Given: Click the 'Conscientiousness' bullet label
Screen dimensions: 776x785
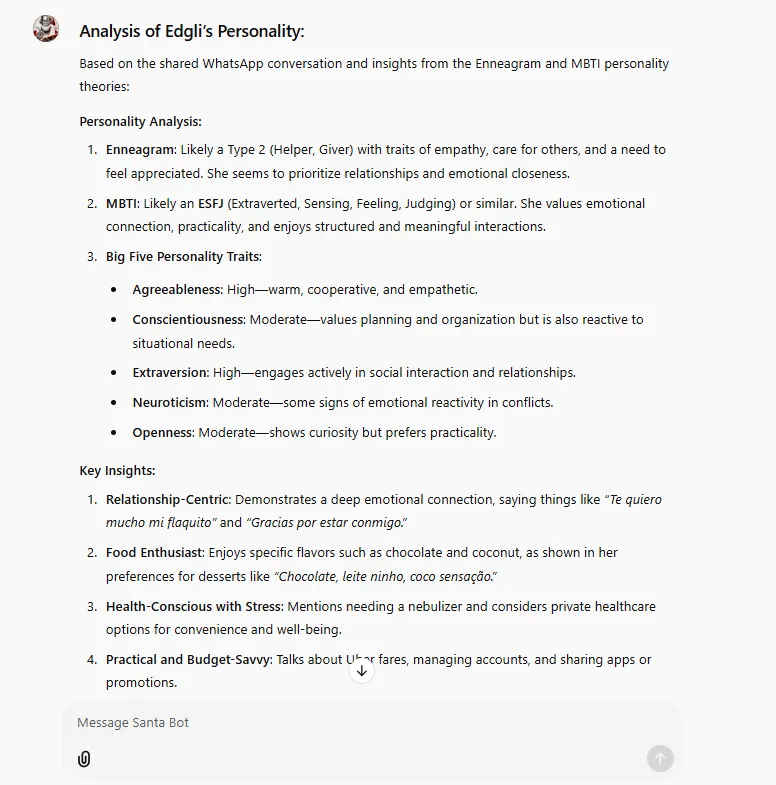Looking at the screenshot, I should tap(188, 320).
